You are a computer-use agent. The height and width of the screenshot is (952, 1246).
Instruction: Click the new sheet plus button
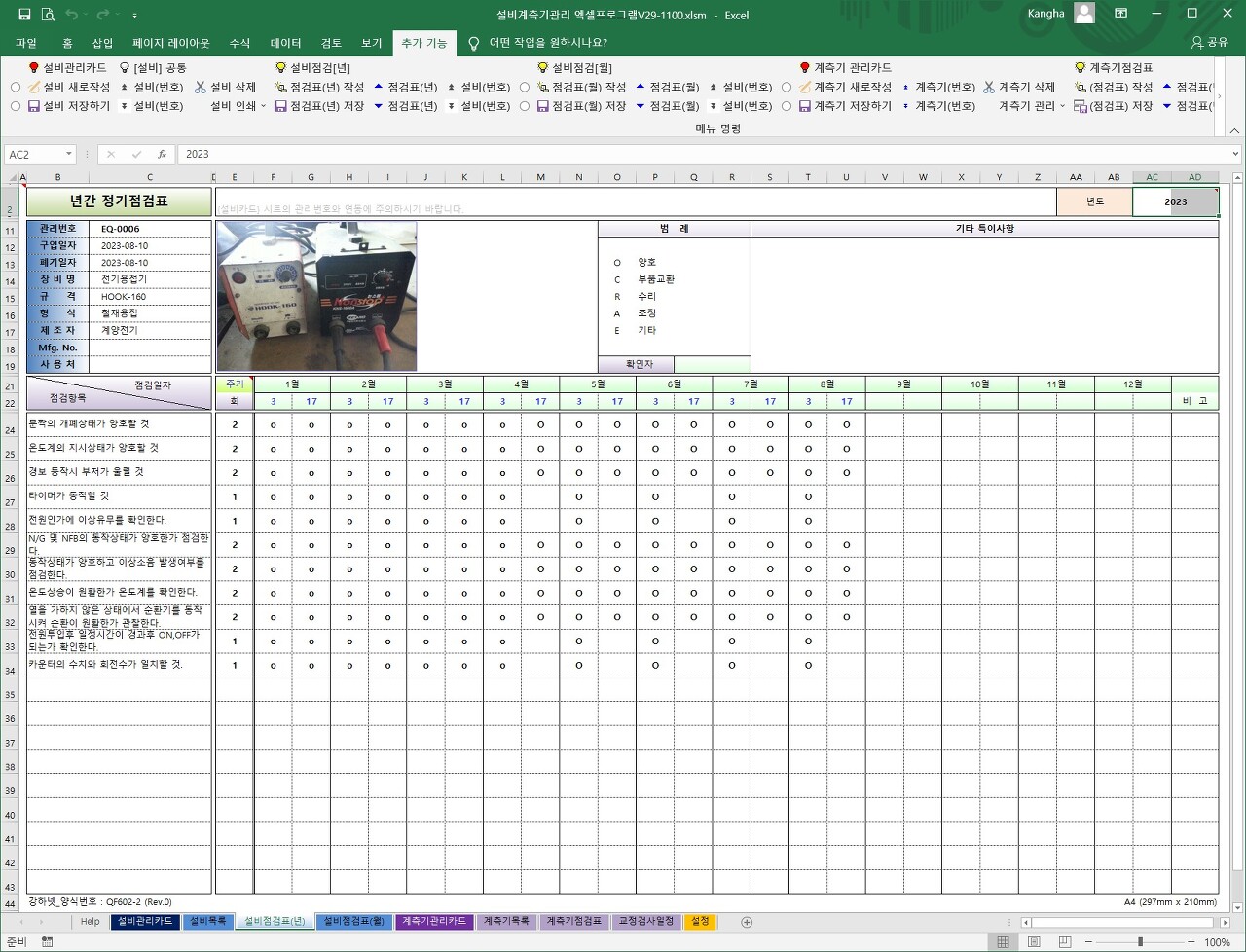747,922
